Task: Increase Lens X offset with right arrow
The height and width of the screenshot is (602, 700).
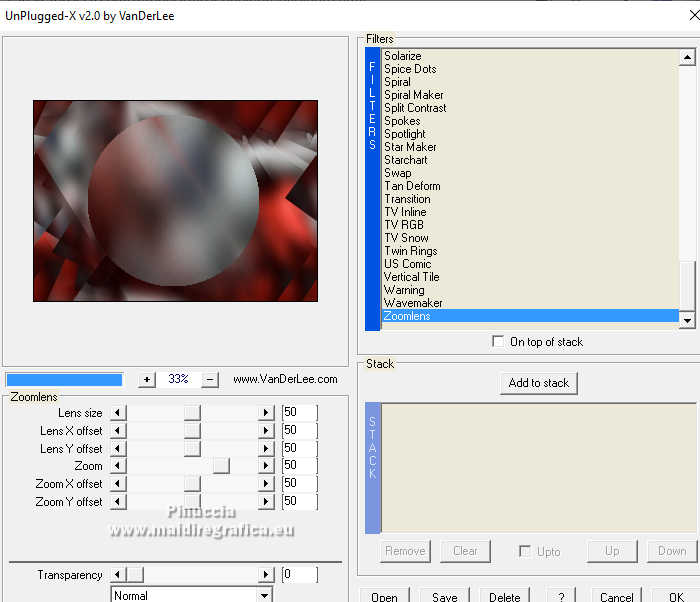Action: [x=266, y=430]
